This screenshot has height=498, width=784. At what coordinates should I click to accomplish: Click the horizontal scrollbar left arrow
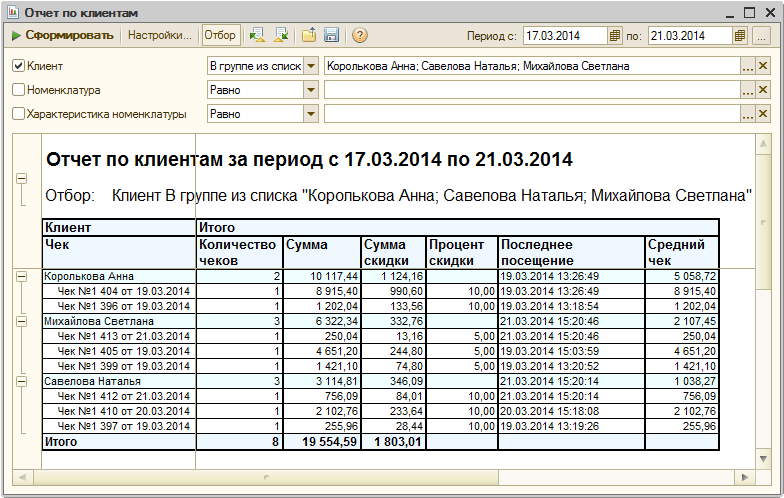[22, 477]
